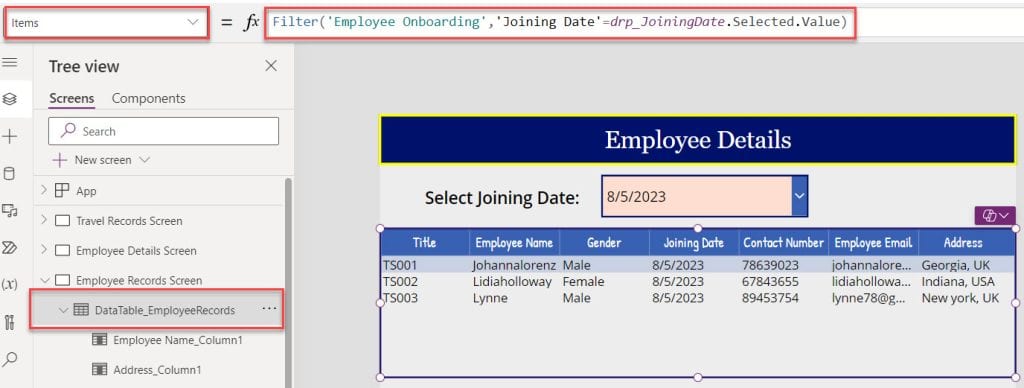Click the Employee Email column header
This screenshot has height=388, width=1024.
(873, 243)
